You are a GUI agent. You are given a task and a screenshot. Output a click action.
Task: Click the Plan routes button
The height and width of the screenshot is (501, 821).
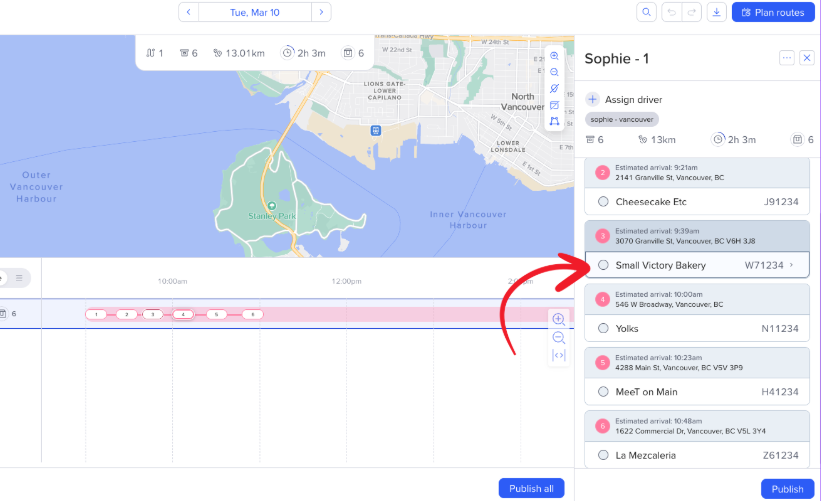tap(773, 12)
